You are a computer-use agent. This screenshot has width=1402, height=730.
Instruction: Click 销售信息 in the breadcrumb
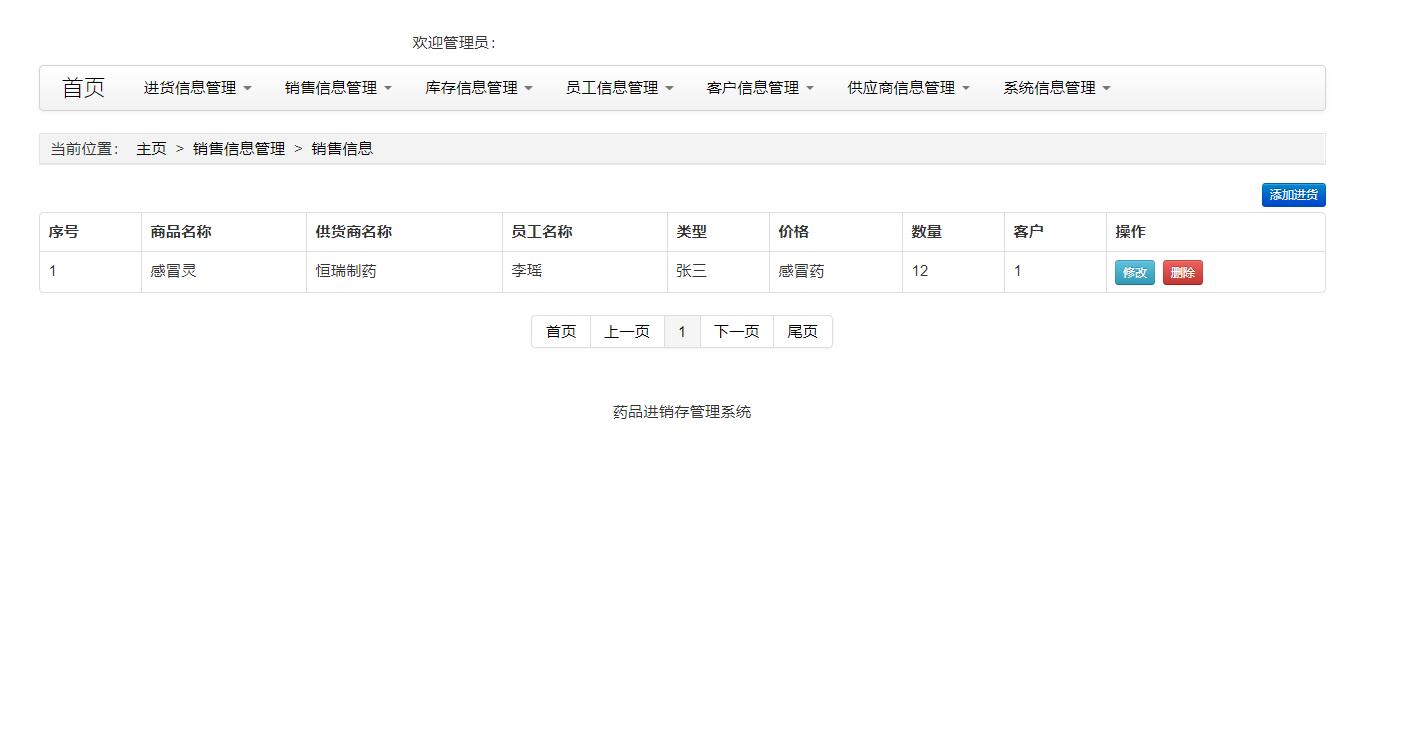343,148
